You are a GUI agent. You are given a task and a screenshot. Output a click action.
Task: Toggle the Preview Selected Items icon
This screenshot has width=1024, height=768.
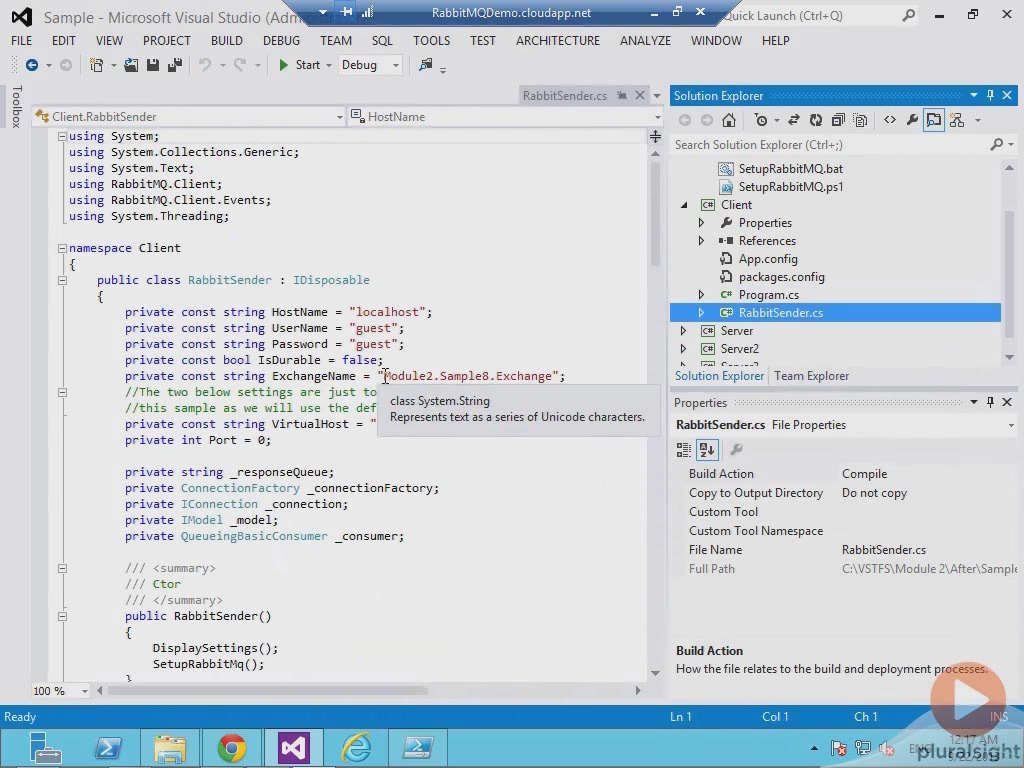(934, 120)
